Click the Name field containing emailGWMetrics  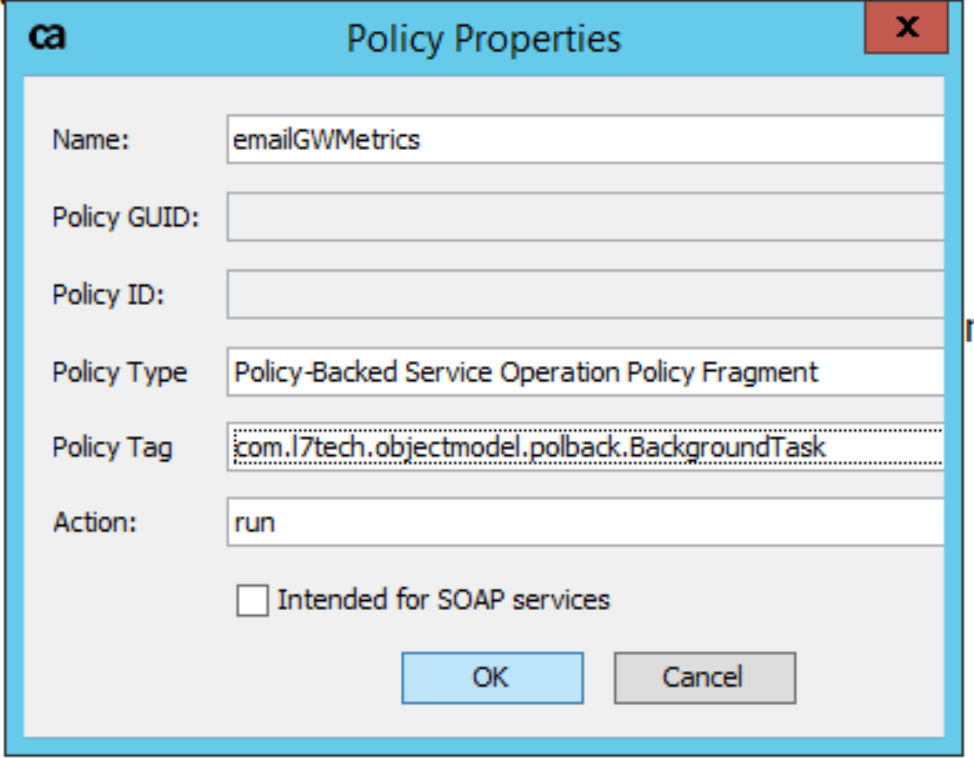pyautogui.click(x=585, y=139)
